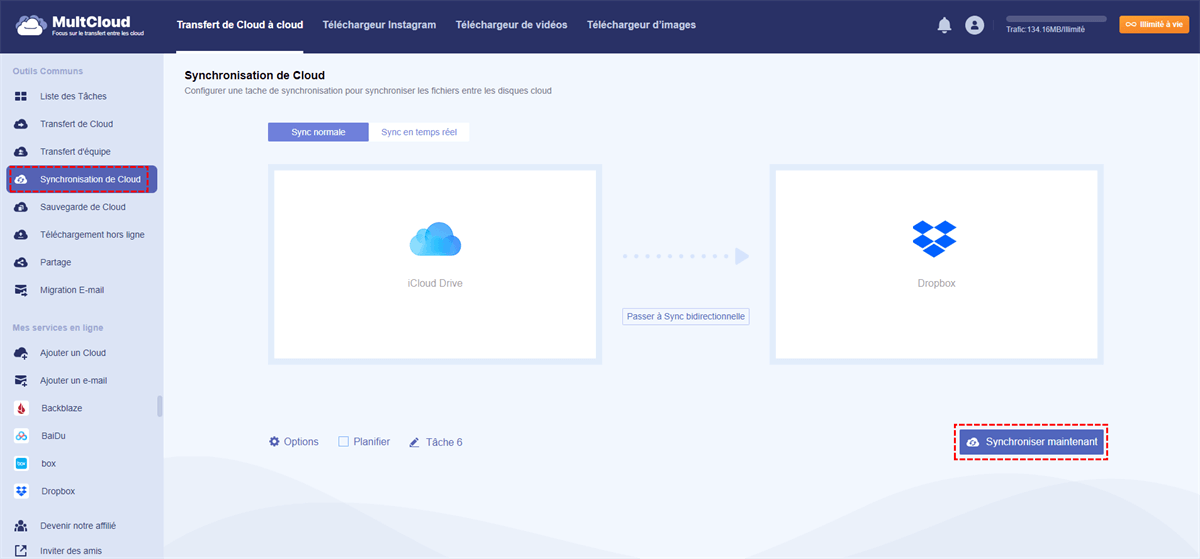
Task: Open Transfert d'équipe in sidebar
Action: [x=75, y=152]
